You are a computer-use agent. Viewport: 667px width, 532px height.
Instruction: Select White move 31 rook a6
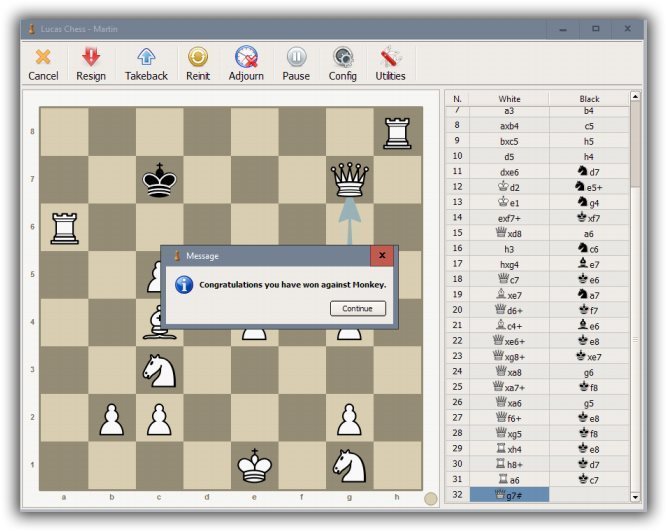[509, 480]
